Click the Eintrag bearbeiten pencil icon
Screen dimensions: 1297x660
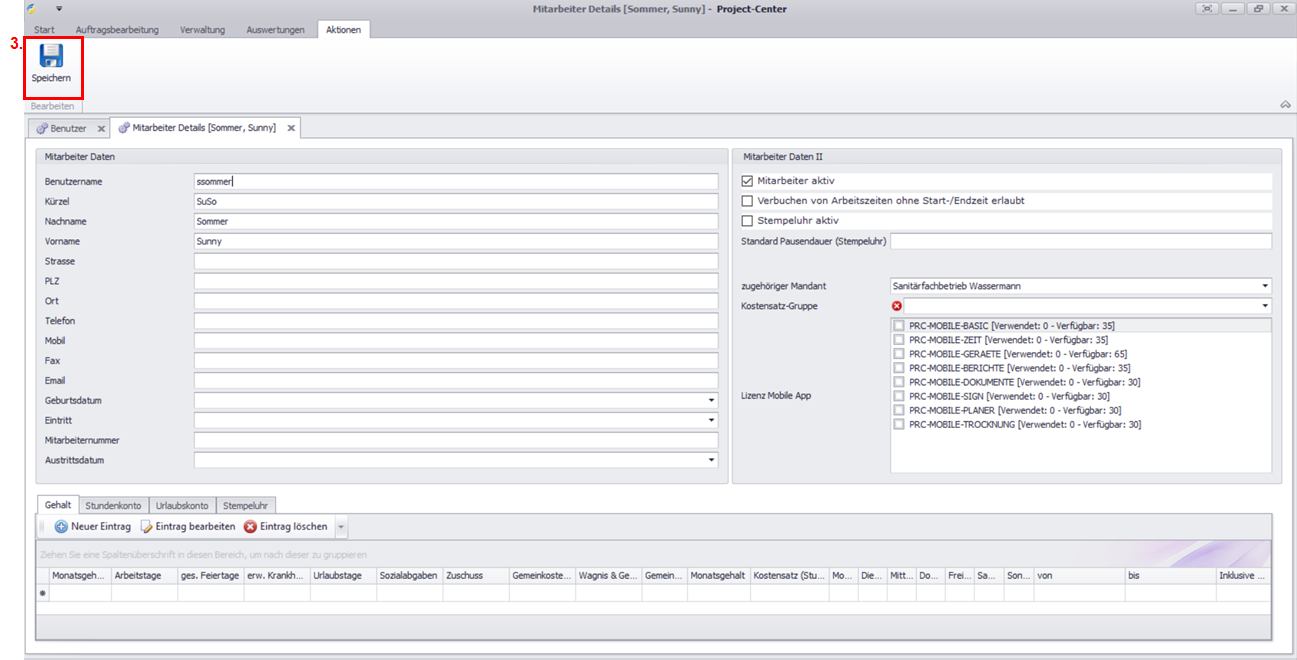click(147, 527)
